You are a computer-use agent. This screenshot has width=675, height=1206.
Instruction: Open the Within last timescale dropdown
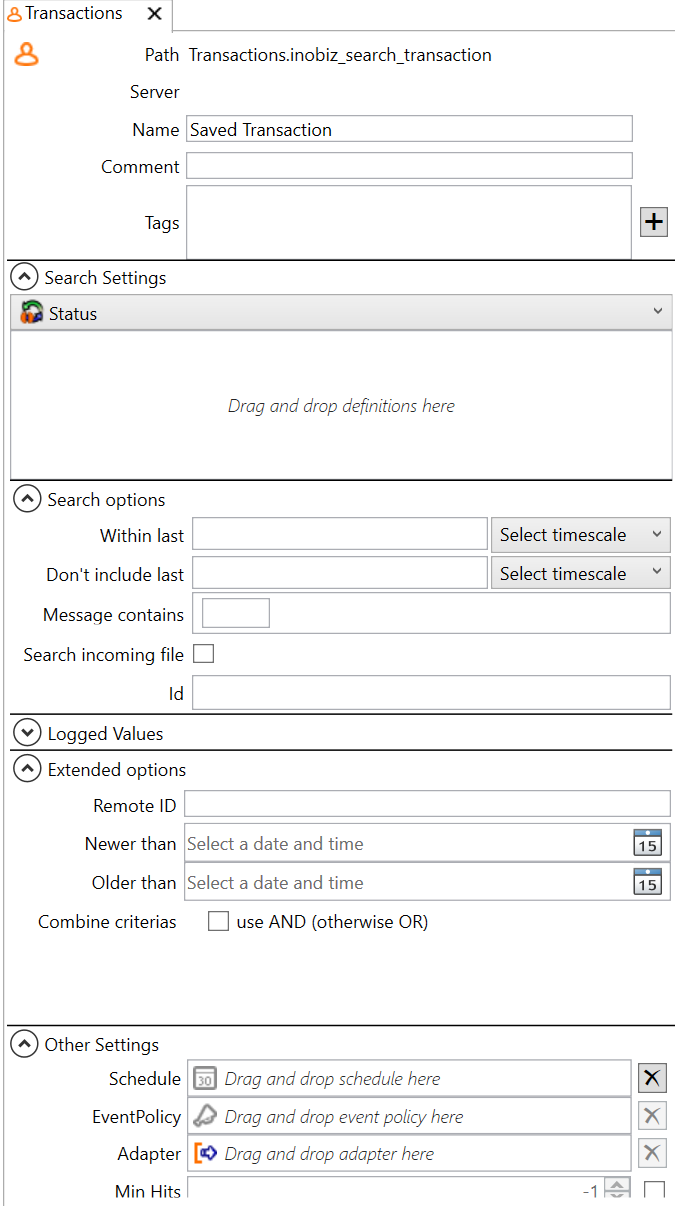(580, 535)
